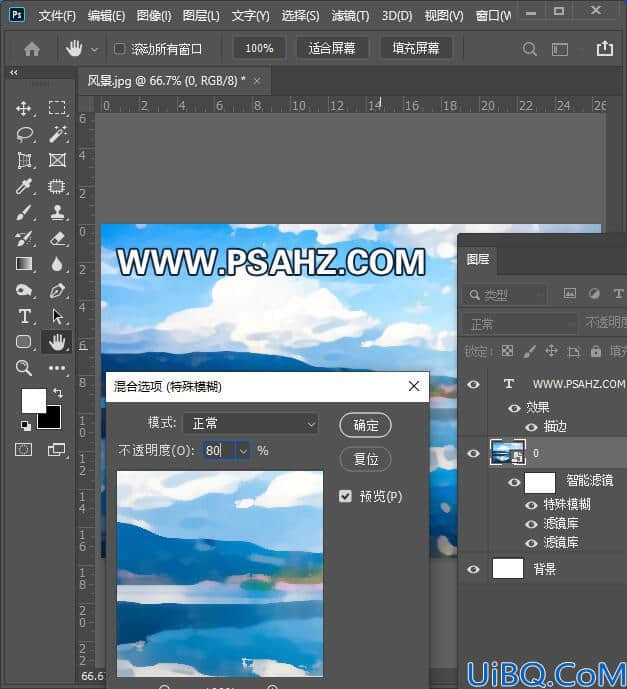Select the Crop tool

click(x=24, y=160)
